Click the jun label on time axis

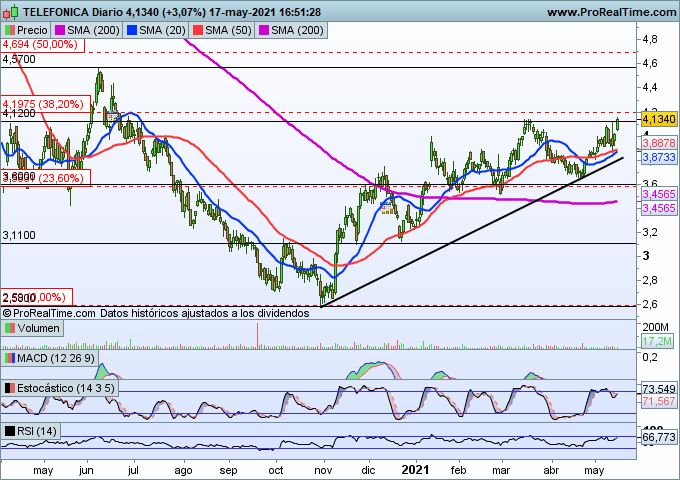(87, 471)
